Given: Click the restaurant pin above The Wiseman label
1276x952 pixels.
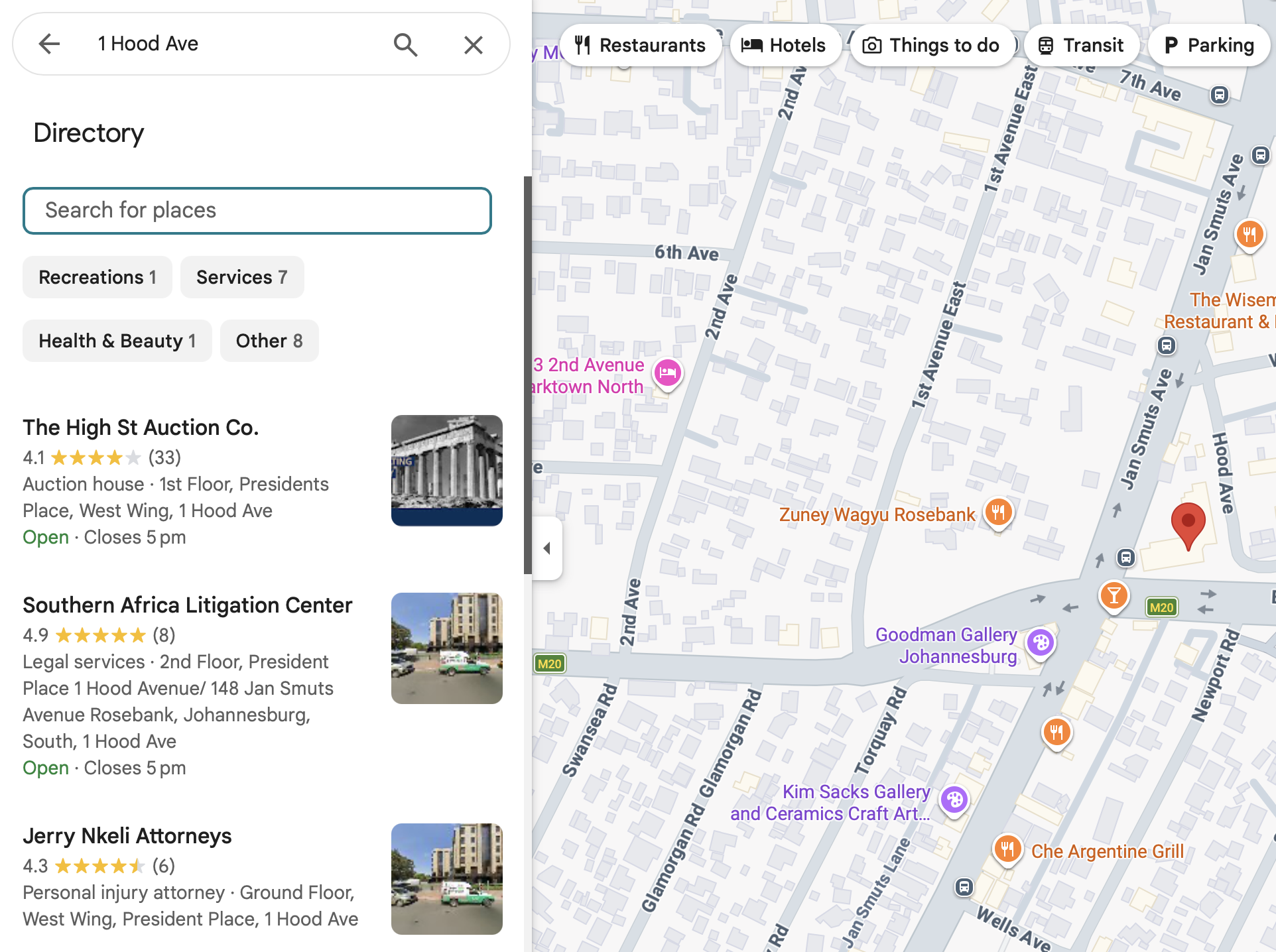Looking at the screenshot, I should 1249,235.
